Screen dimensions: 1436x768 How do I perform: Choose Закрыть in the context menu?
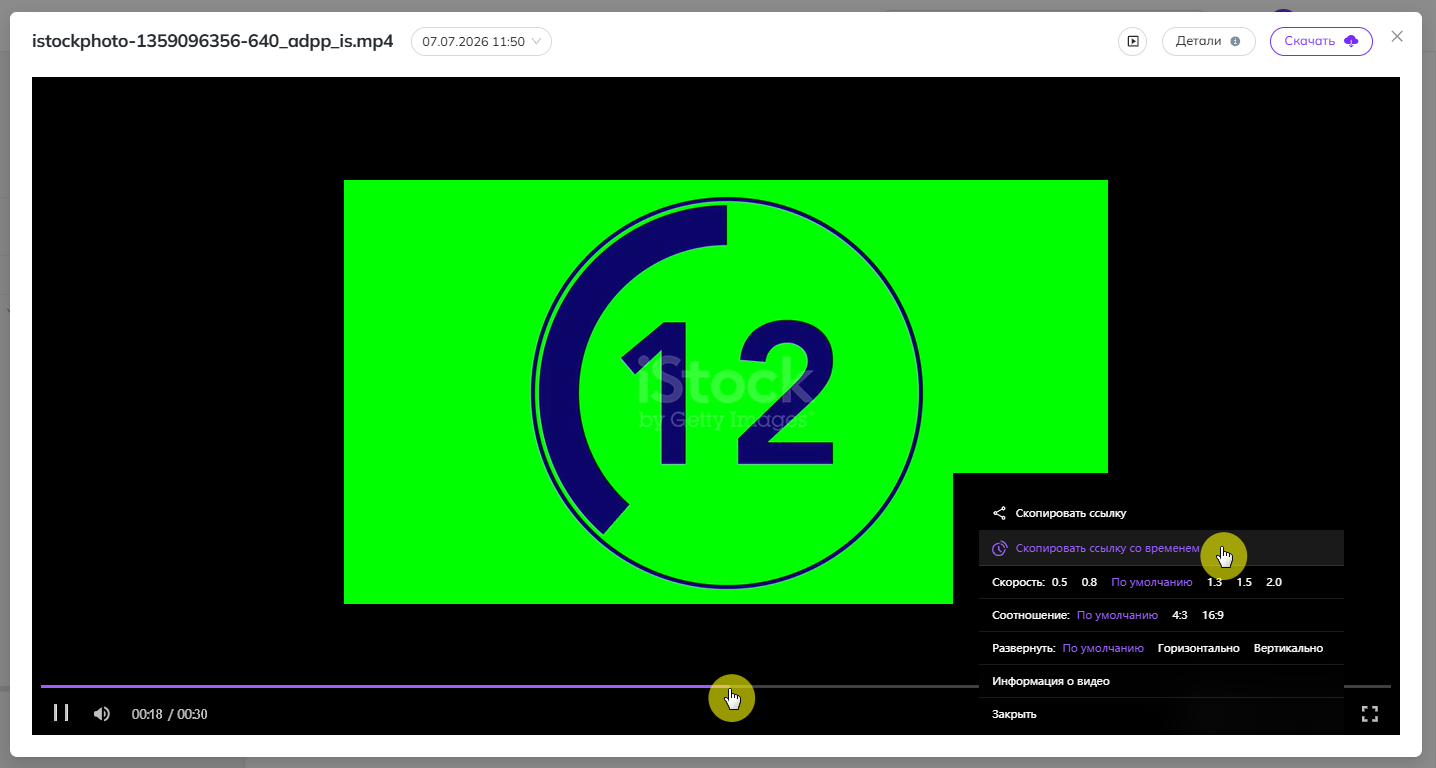pyautogui.click(x=1014, y=714)
